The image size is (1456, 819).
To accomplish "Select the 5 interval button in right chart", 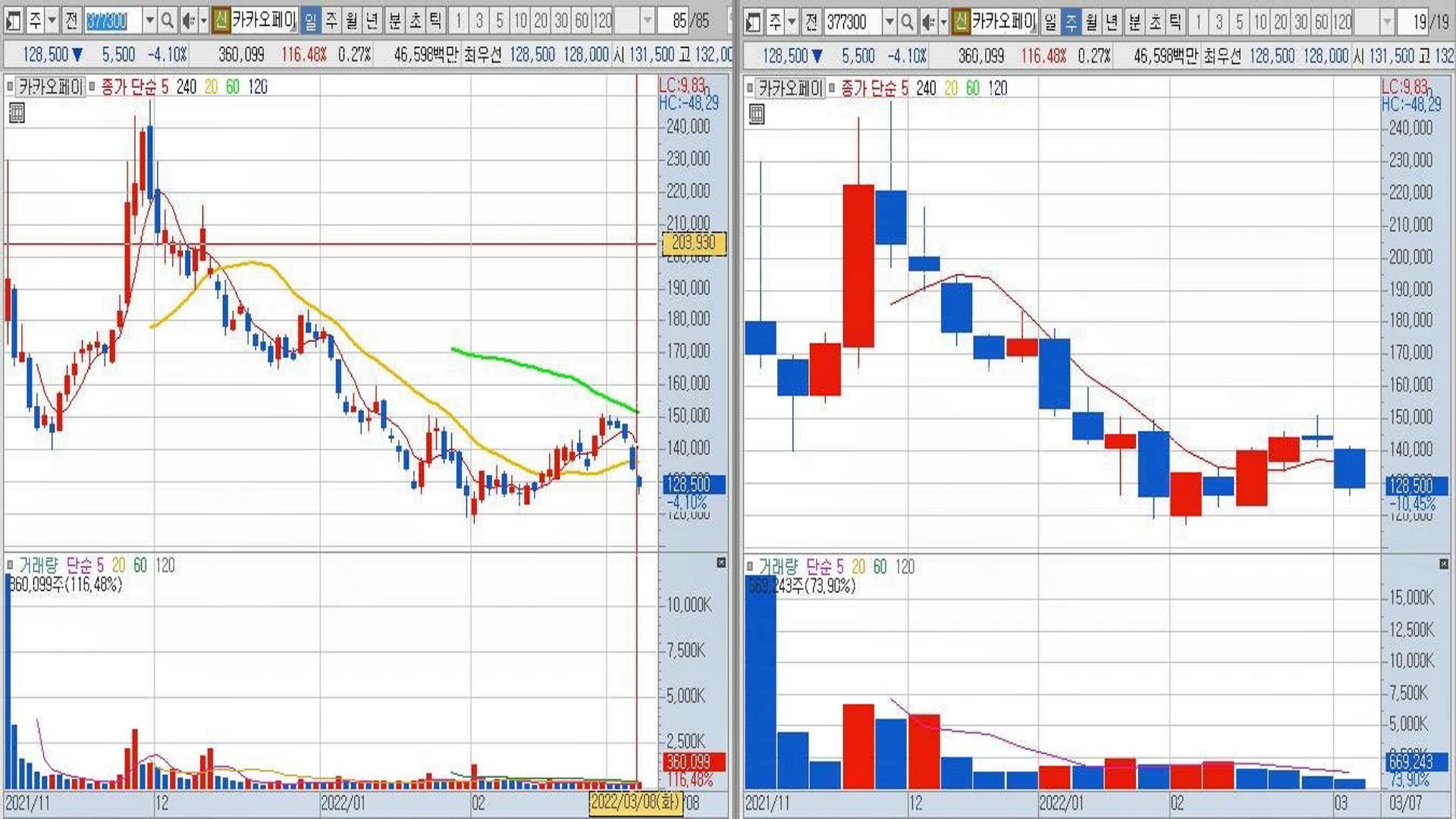I will [1239, 22].
